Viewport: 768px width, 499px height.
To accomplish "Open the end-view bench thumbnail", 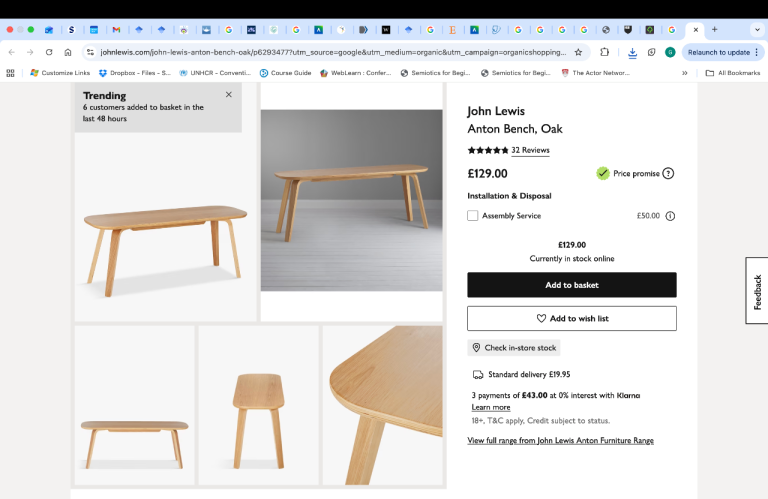I will (x=259, y=405).
